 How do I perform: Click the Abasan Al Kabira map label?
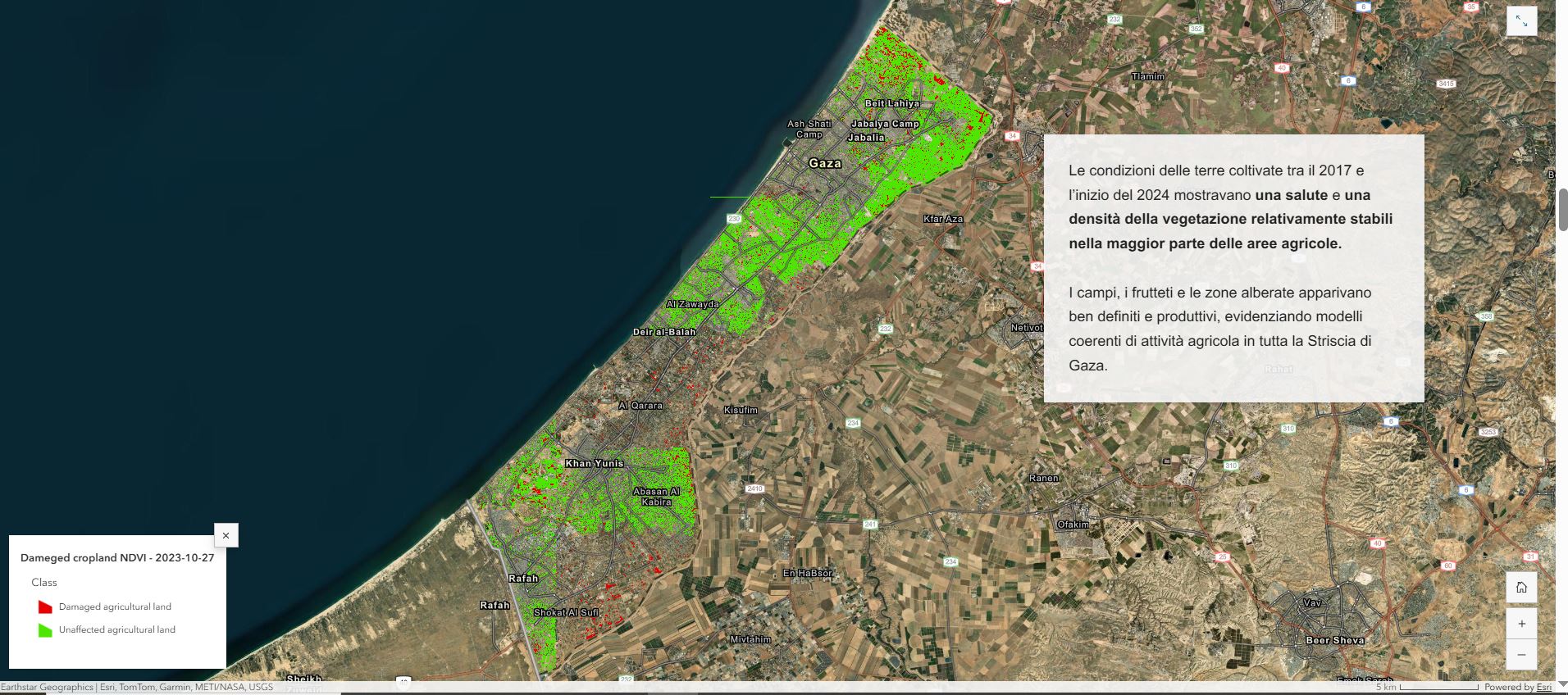click(x=656, y=497)
